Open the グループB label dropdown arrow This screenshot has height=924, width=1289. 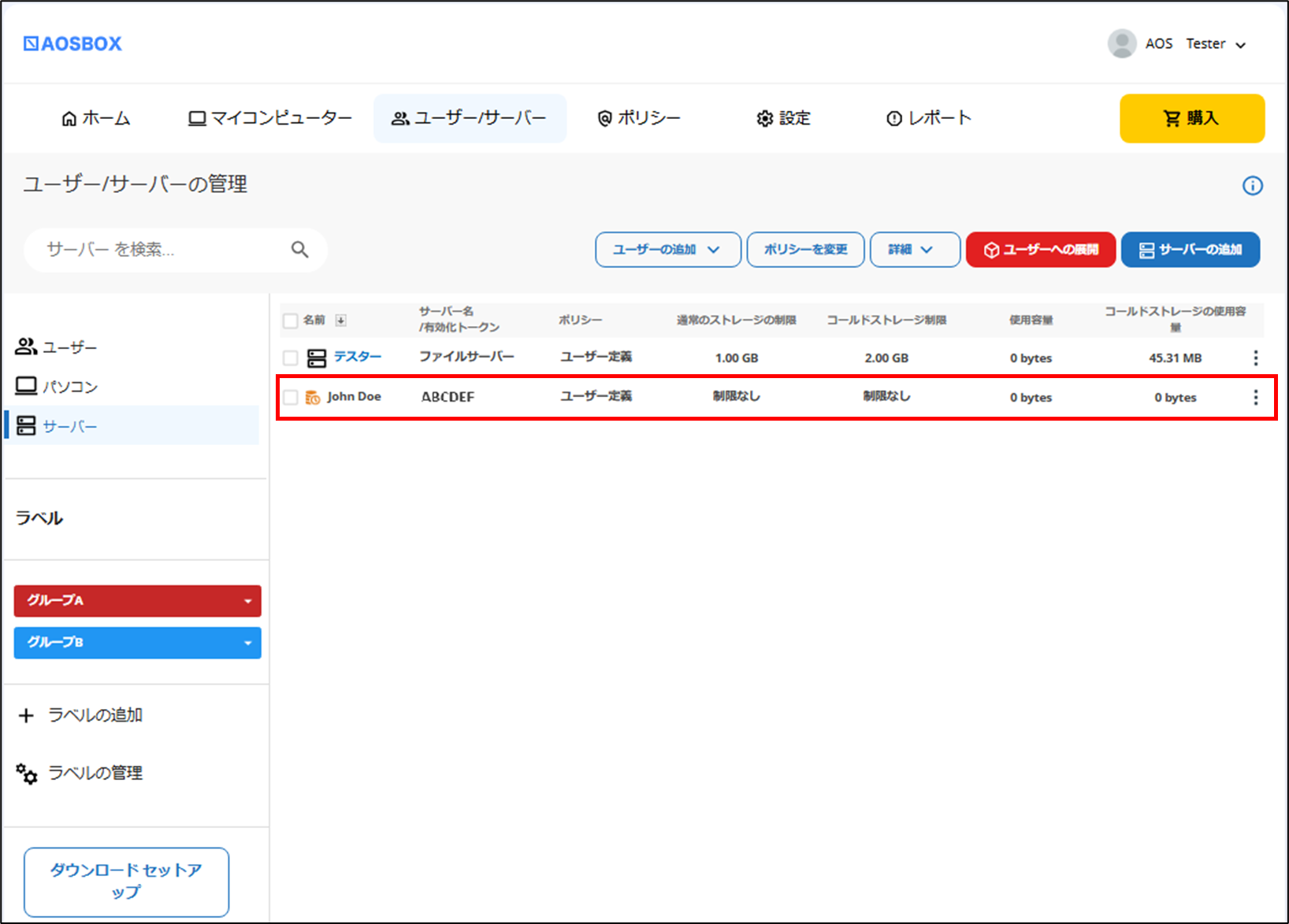(x=247, y=643)
